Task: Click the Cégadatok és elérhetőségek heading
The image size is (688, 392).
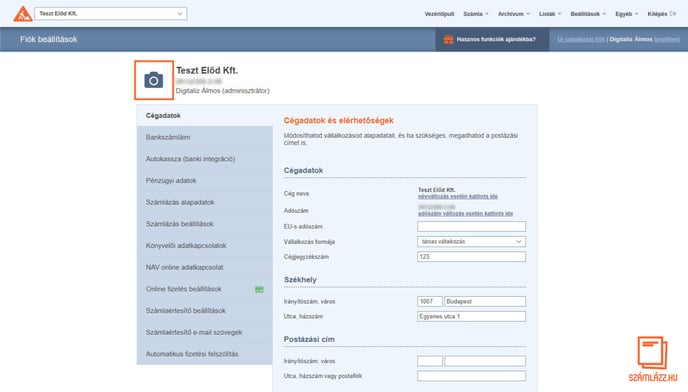Action: 338,120
